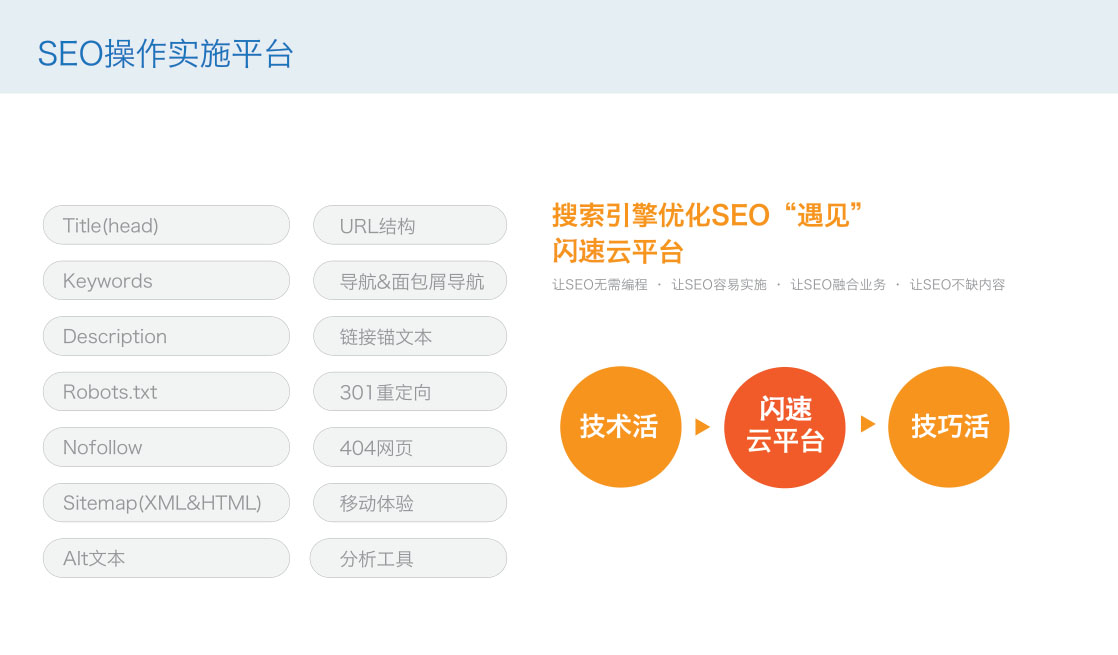Open the Robots.txt item
Viewport: 1118px width, 655px height.
point(166,392)
